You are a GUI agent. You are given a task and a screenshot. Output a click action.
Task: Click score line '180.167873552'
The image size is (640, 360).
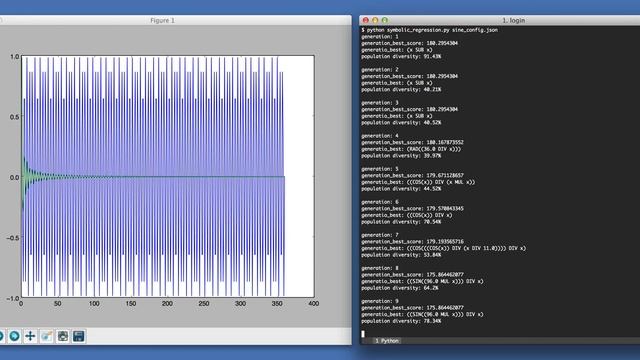[412, 142]
